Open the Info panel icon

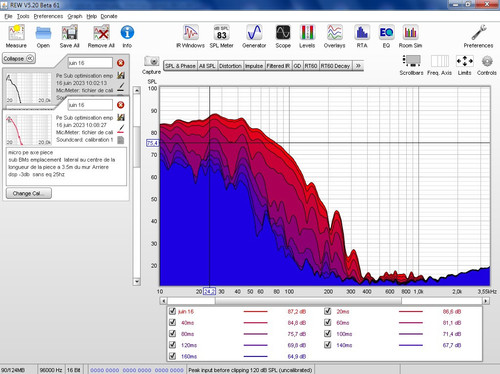(x=127, y=36)
